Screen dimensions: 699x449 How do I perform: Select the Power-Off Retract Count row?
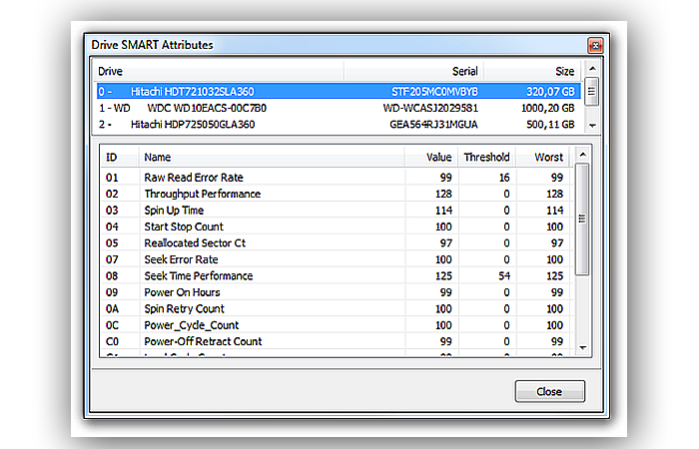337,342
